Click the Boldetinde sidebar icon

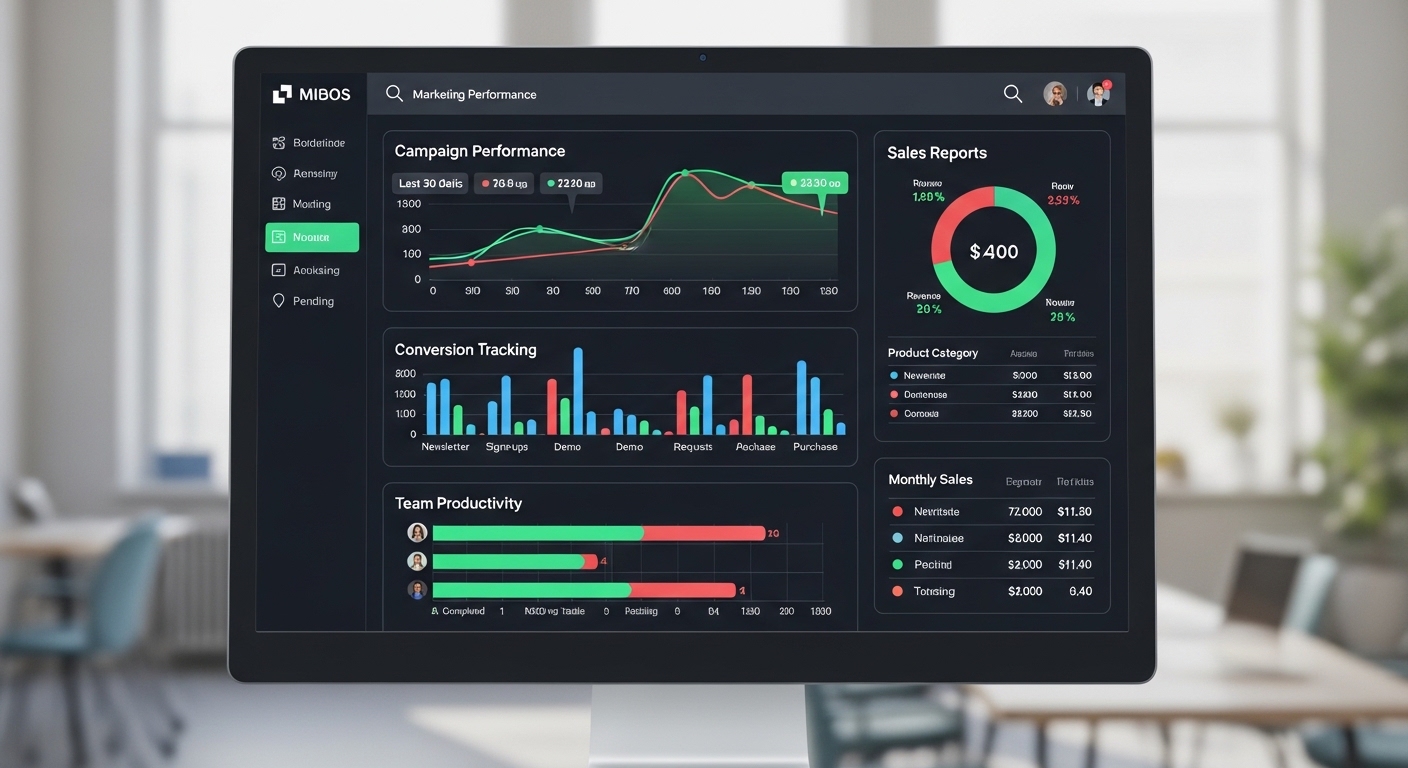pos(279,143)
